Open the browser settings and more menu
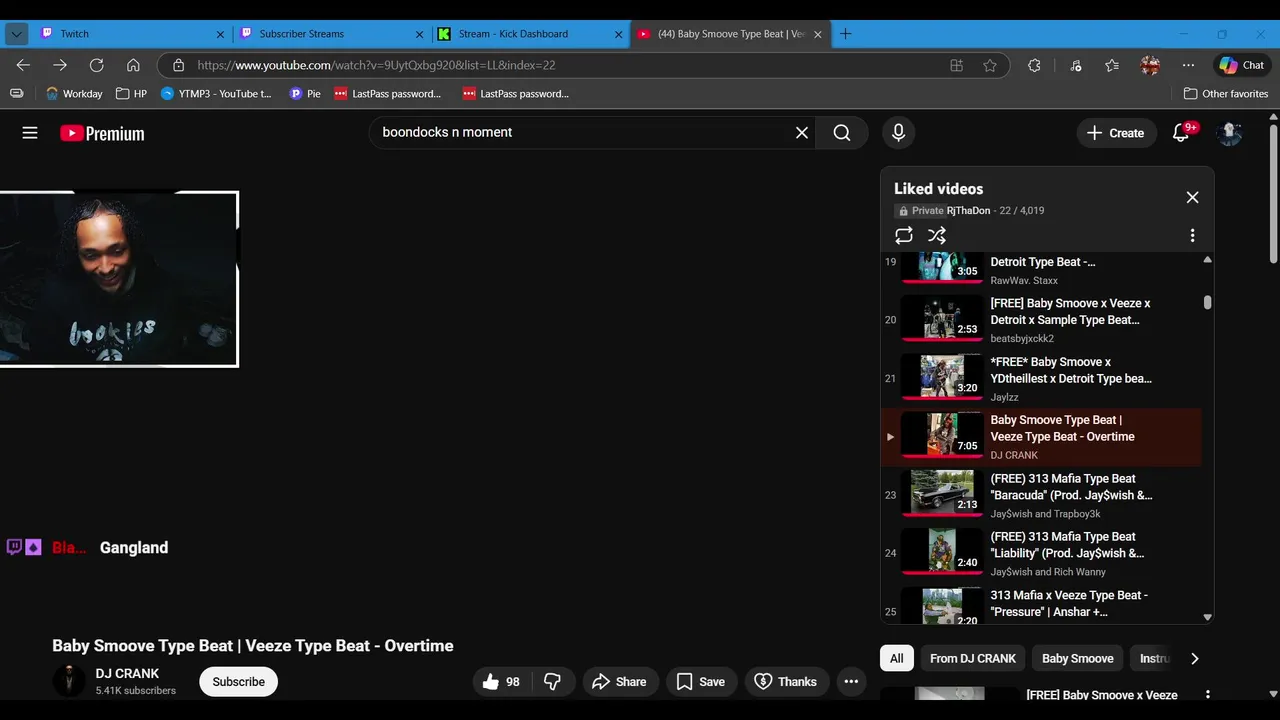 click(1188, 65)
